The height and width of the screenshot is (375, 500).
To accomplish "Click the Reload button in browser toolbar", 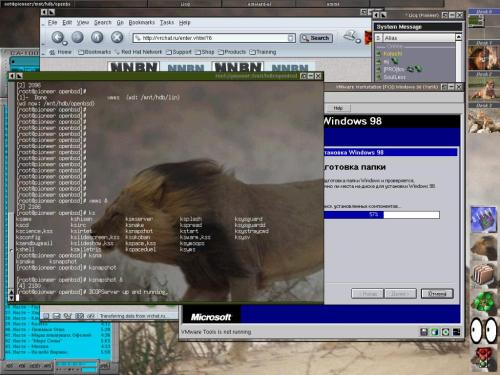I will (97, 37).
